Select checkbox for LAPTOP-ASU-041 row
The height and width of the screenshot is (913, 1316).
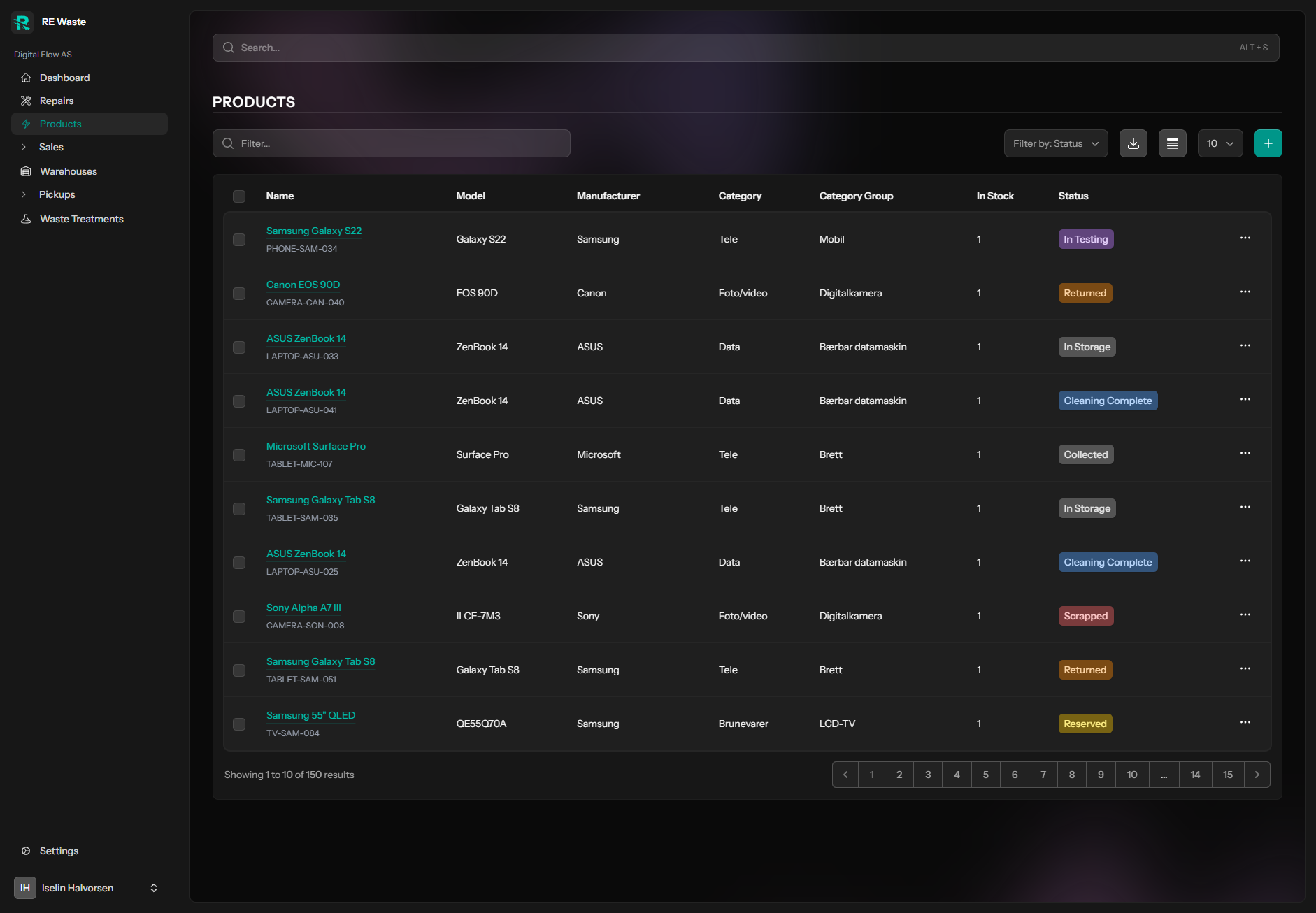point(239,401)
